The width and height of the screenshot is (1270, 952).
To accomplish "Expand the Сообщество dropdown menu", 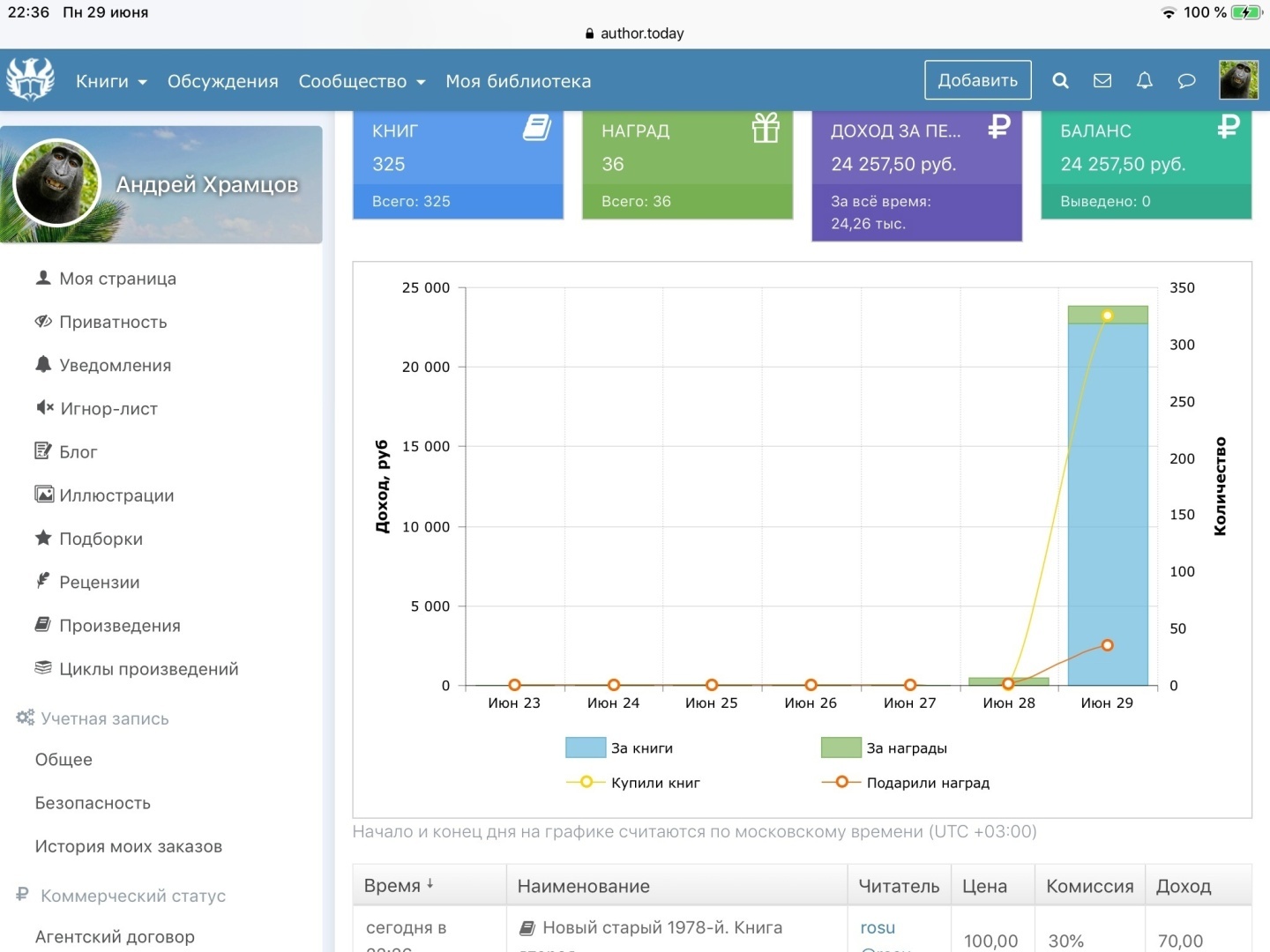I will [x=362, y=82].
